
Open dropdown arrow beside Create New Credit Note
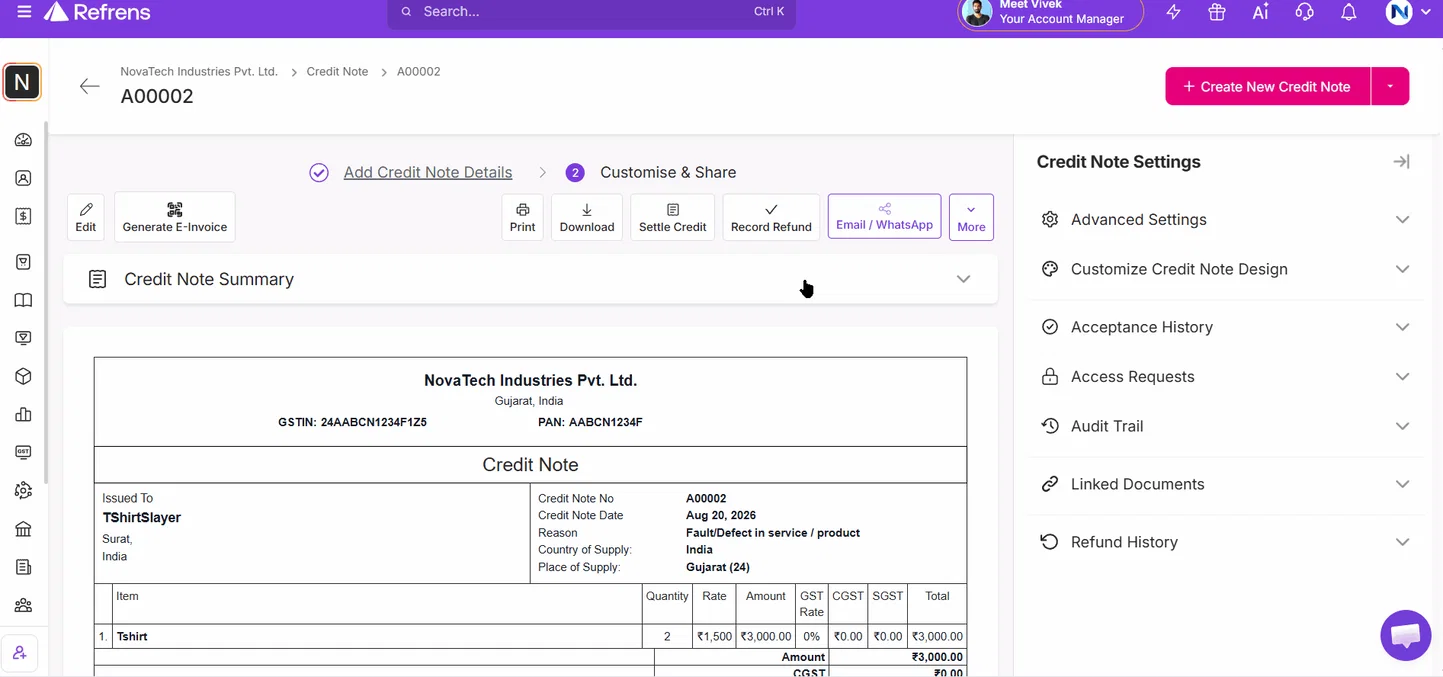pos(1390,86)
